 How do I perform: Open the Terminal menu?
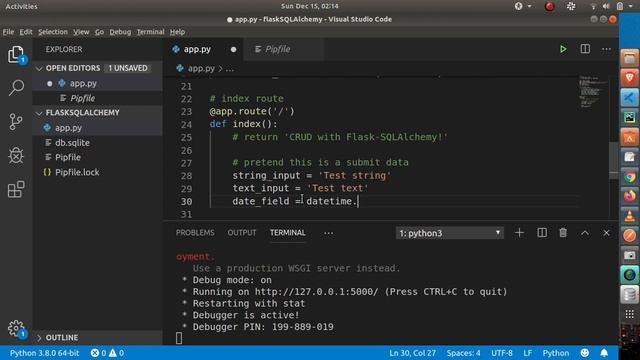150,32
